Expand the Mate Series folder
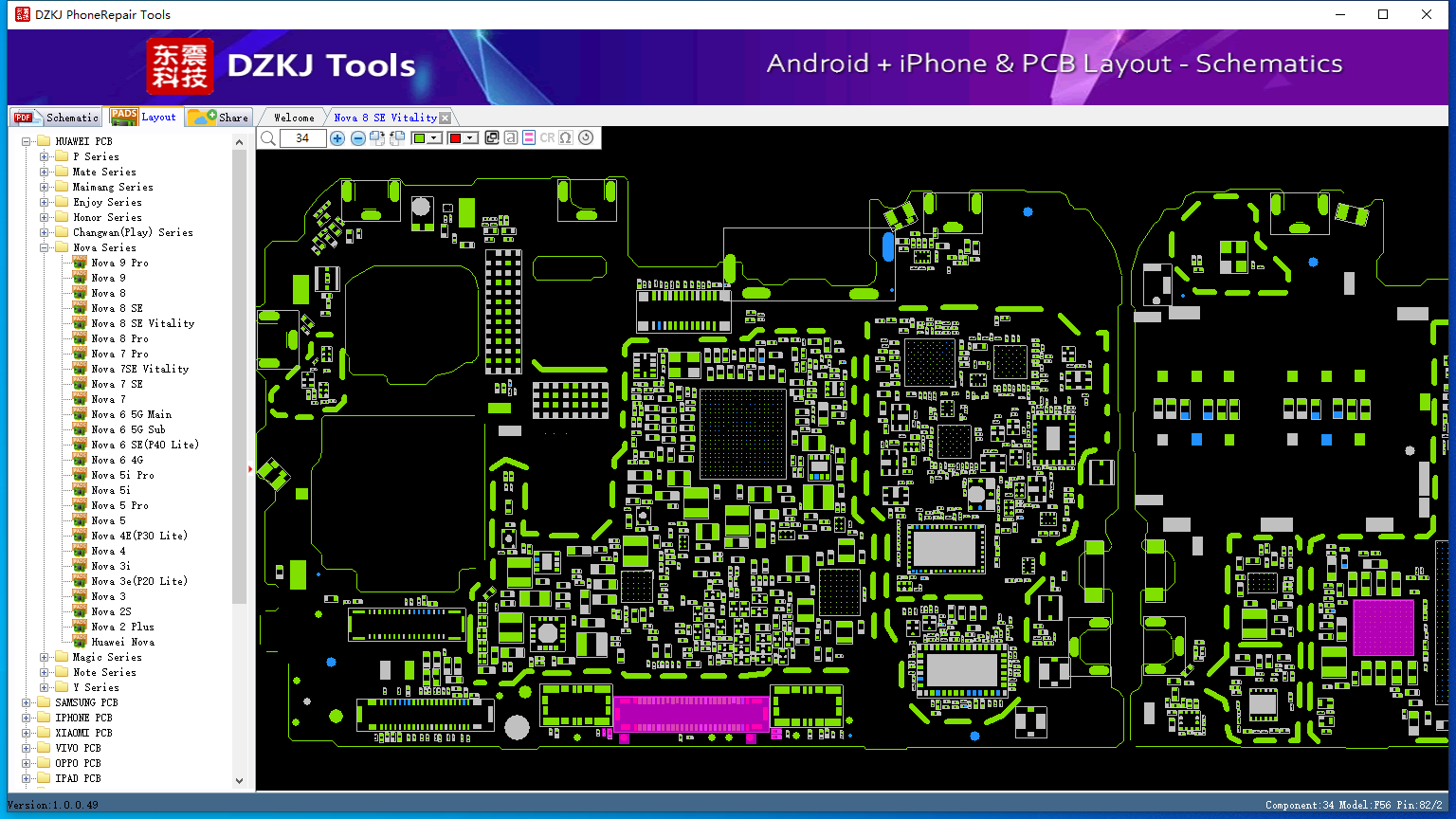 point(45,173)
